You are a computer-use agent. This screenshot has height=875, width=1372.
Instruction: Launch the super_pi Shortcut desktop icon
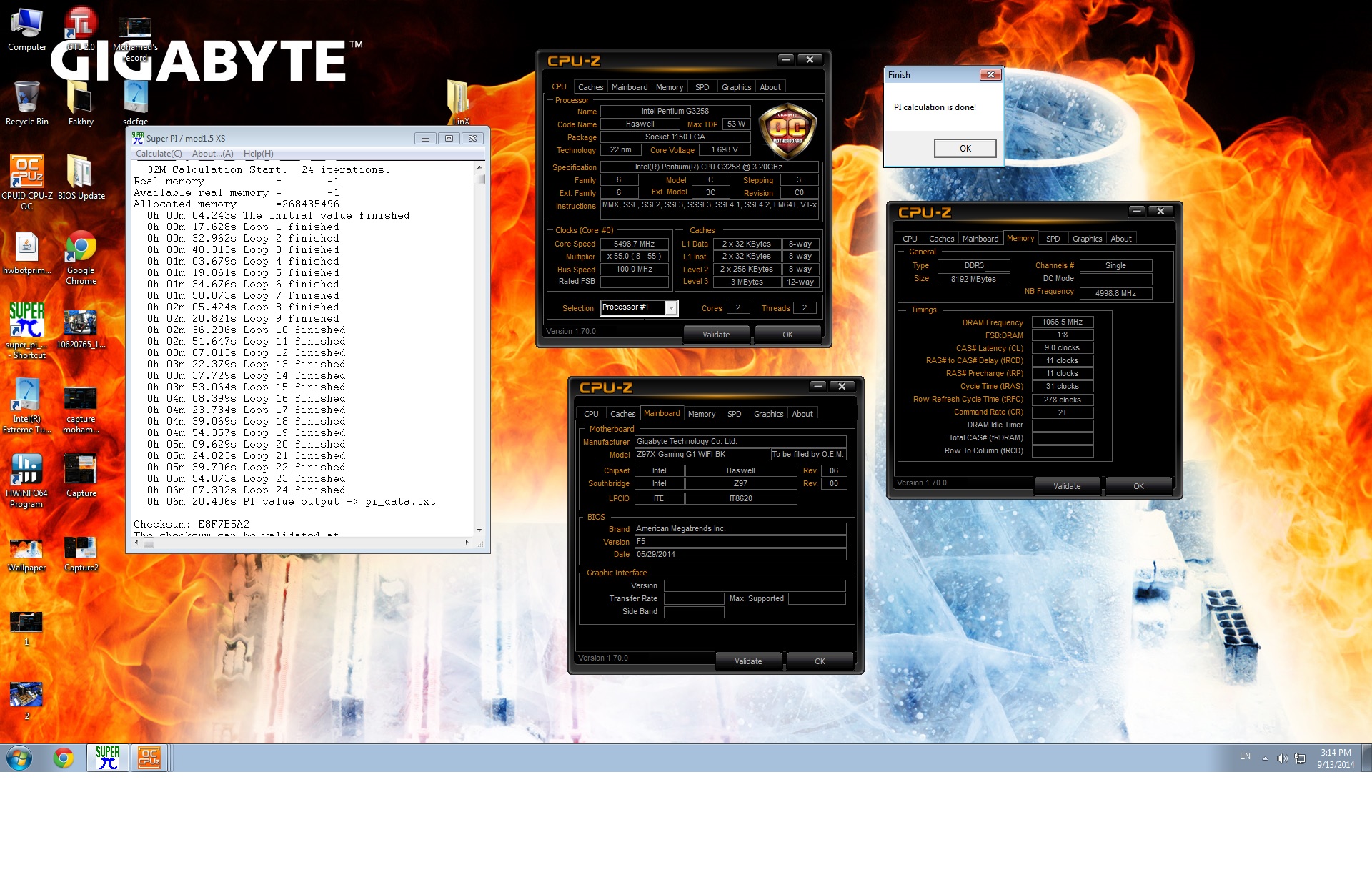tap(27, 330)
